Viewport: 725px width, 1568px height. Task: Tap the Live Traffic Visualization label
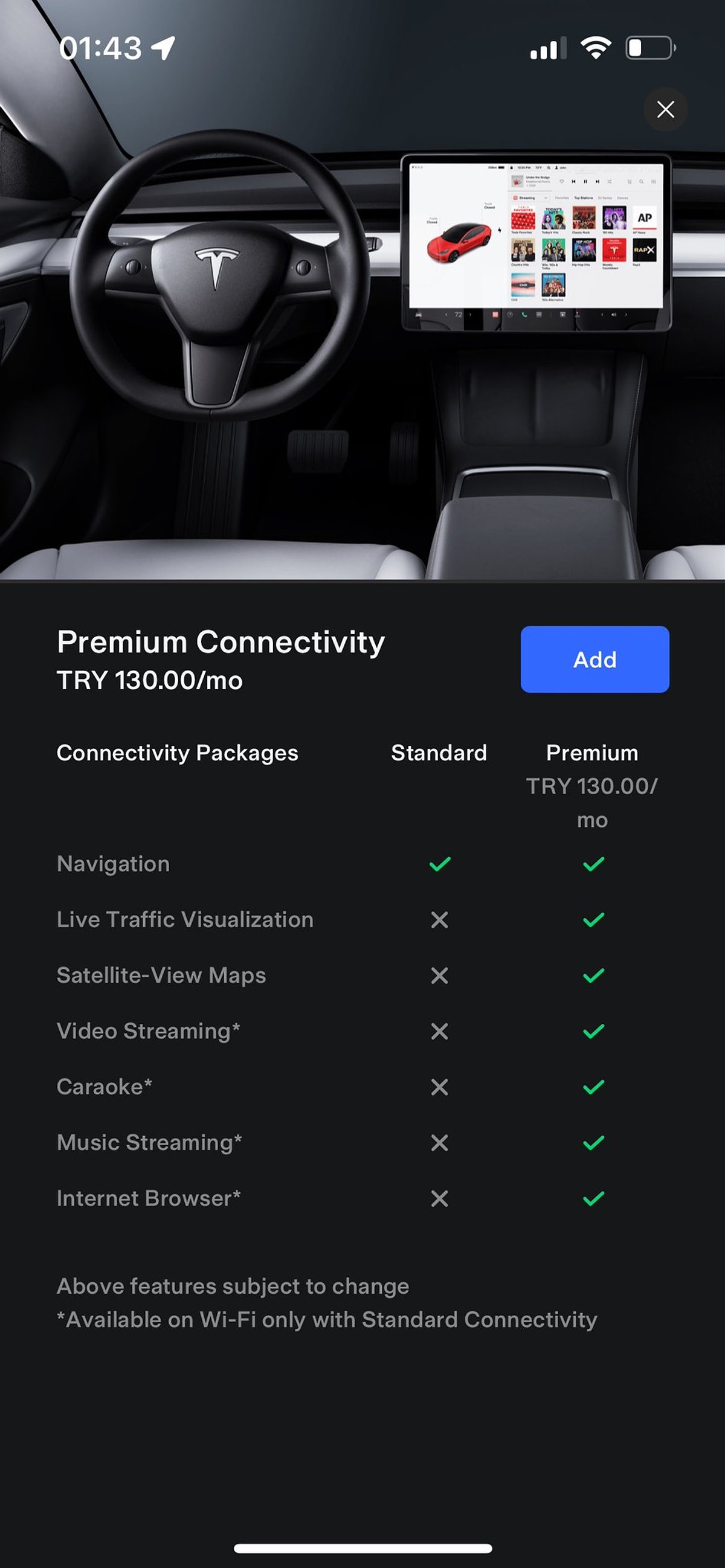185,920
